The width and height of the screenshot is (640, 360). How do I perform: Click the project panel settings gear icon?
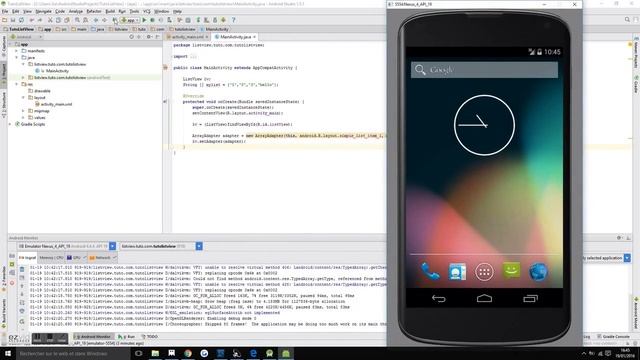point(149,37)
